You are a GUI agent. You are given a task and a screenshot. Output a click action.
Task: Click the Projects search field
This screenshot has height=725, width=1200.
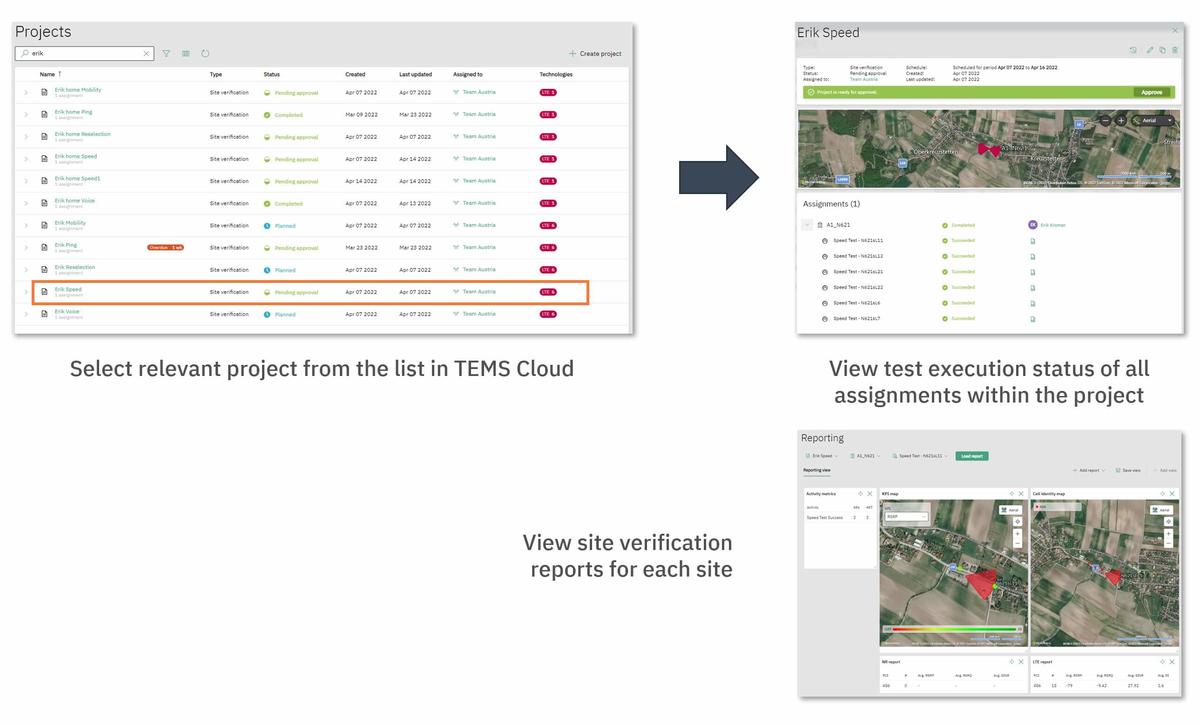[x=85, y=54]
